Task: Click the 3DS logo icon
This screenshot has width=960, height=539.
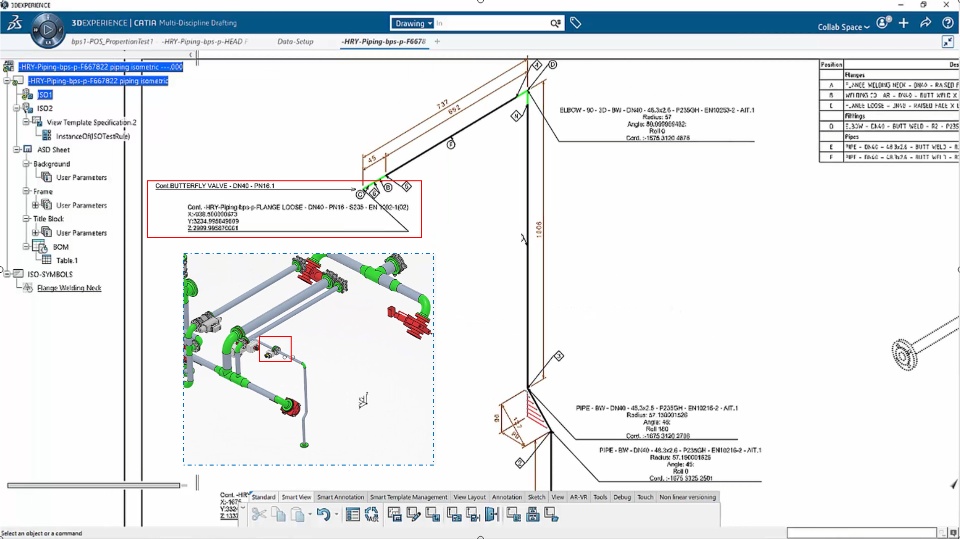Action: [15, 23]
